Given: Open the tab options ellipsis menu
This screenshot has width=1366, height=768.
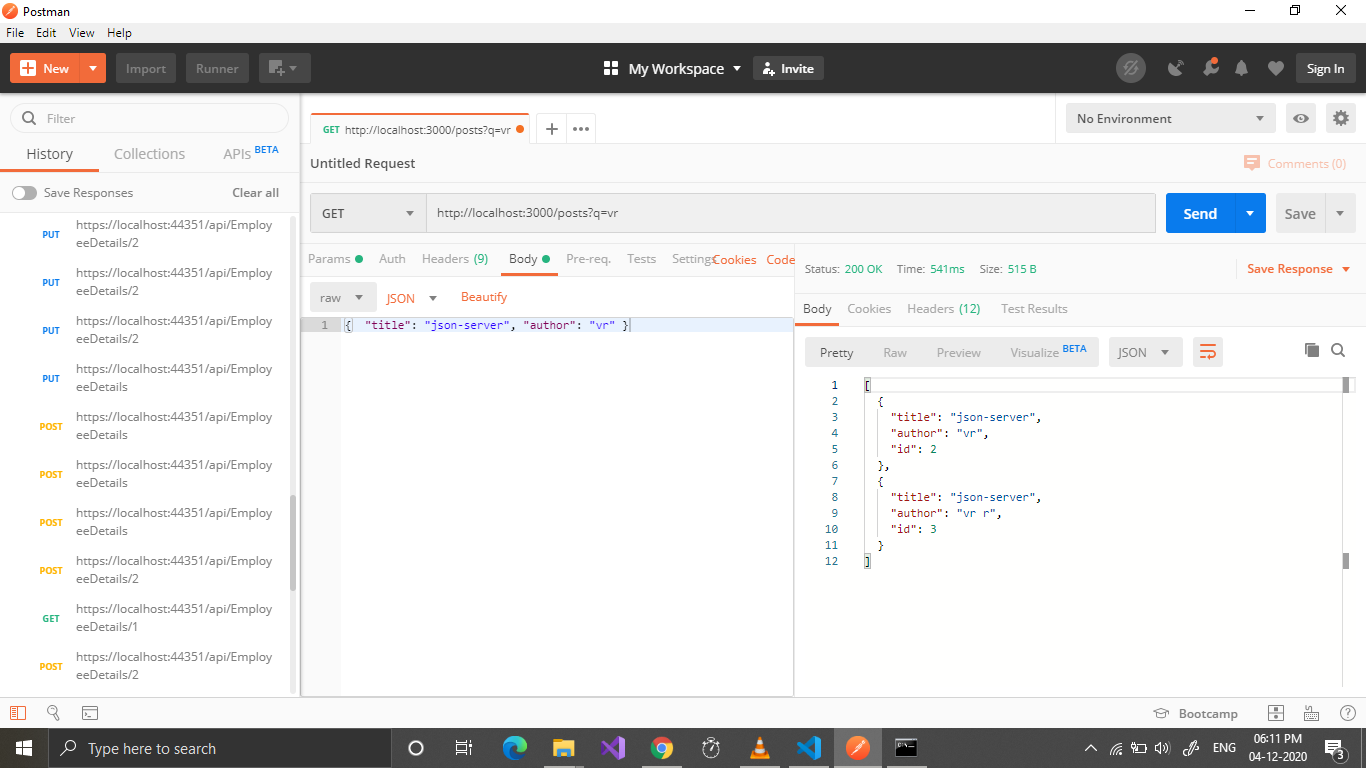Looking at the screenshot, I should pos(581,129).
